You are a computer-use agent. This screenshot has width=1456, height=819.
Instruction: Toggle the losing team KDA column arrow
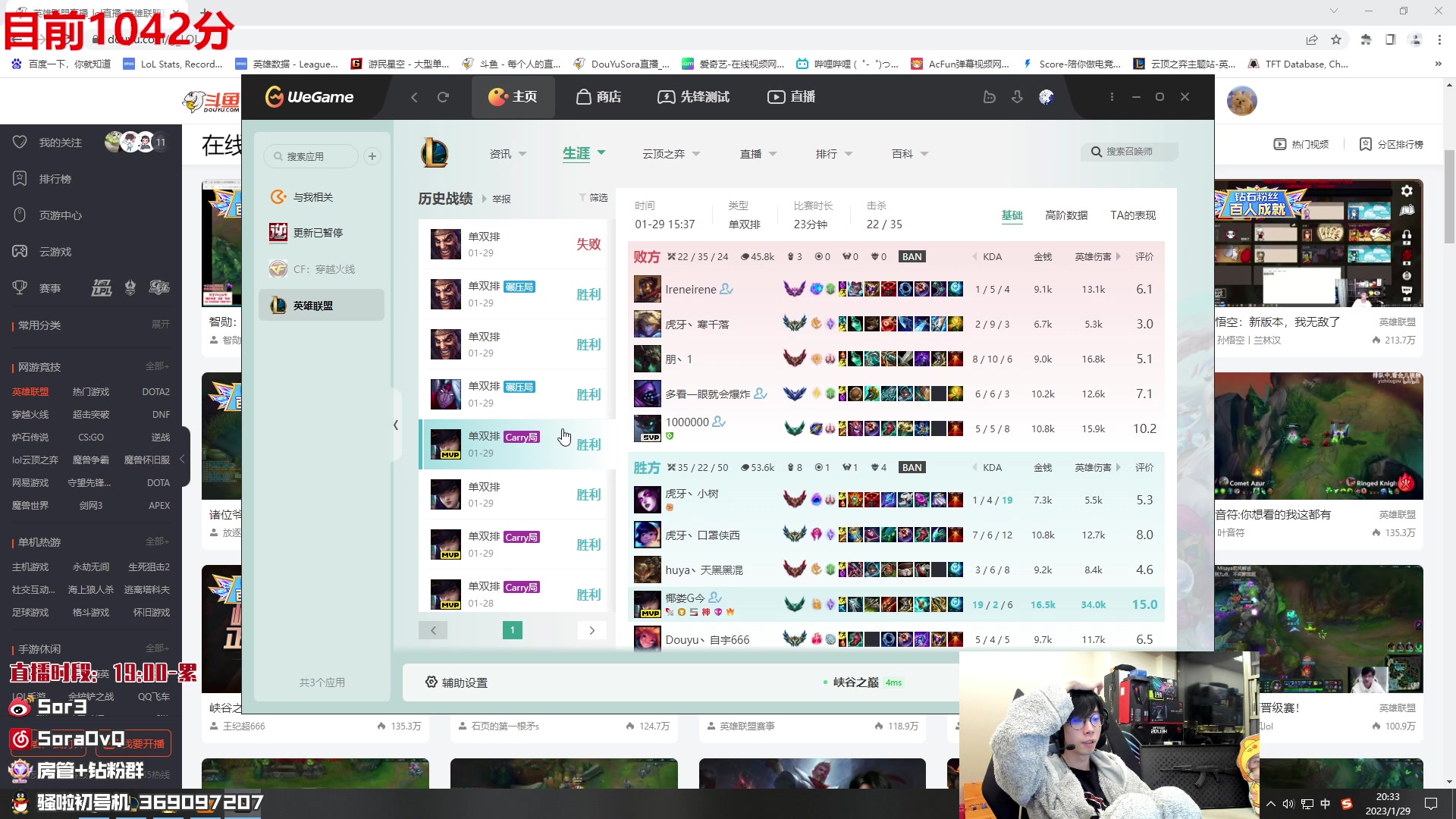coord(974,257)
